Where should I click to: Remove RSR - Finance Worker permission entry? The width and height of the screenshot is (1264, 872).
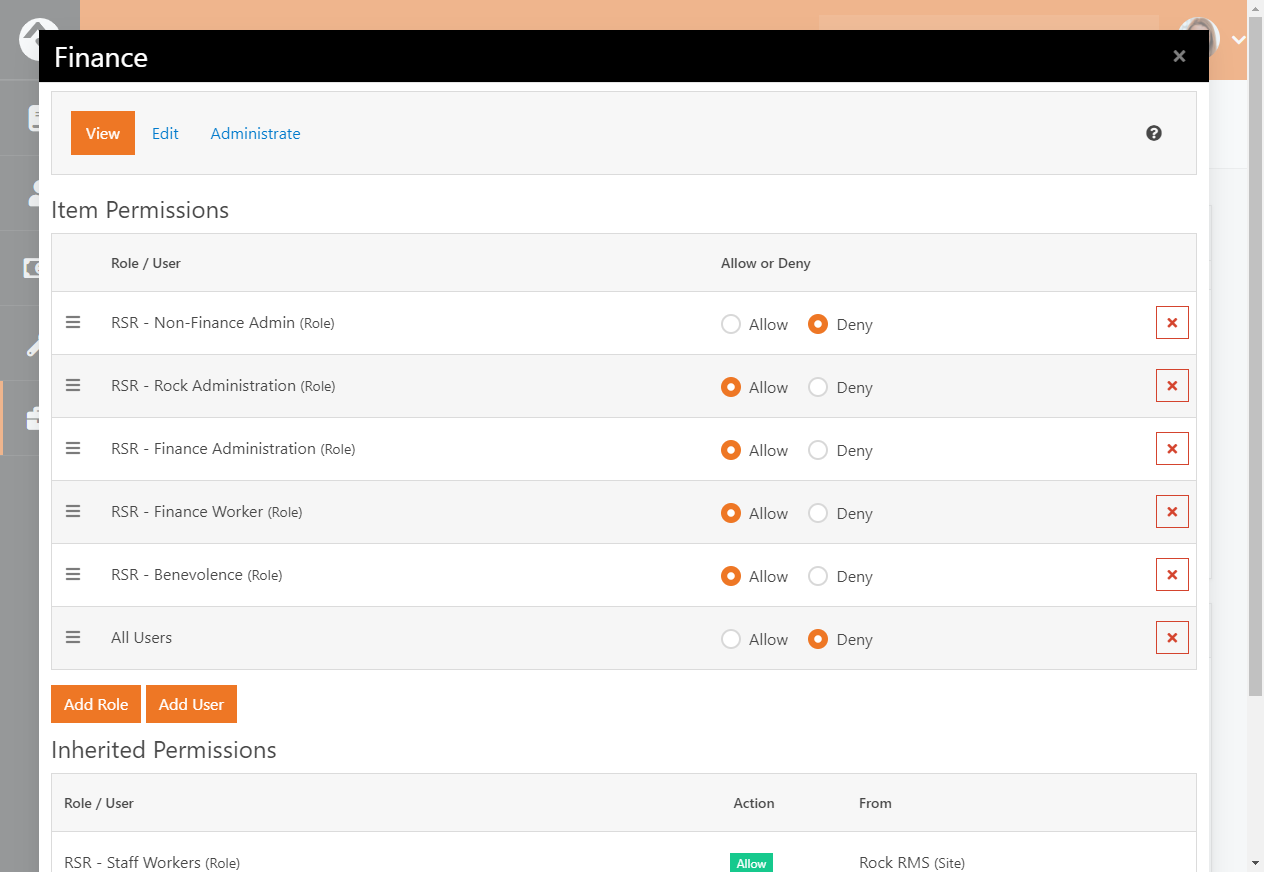(1172, 512)
